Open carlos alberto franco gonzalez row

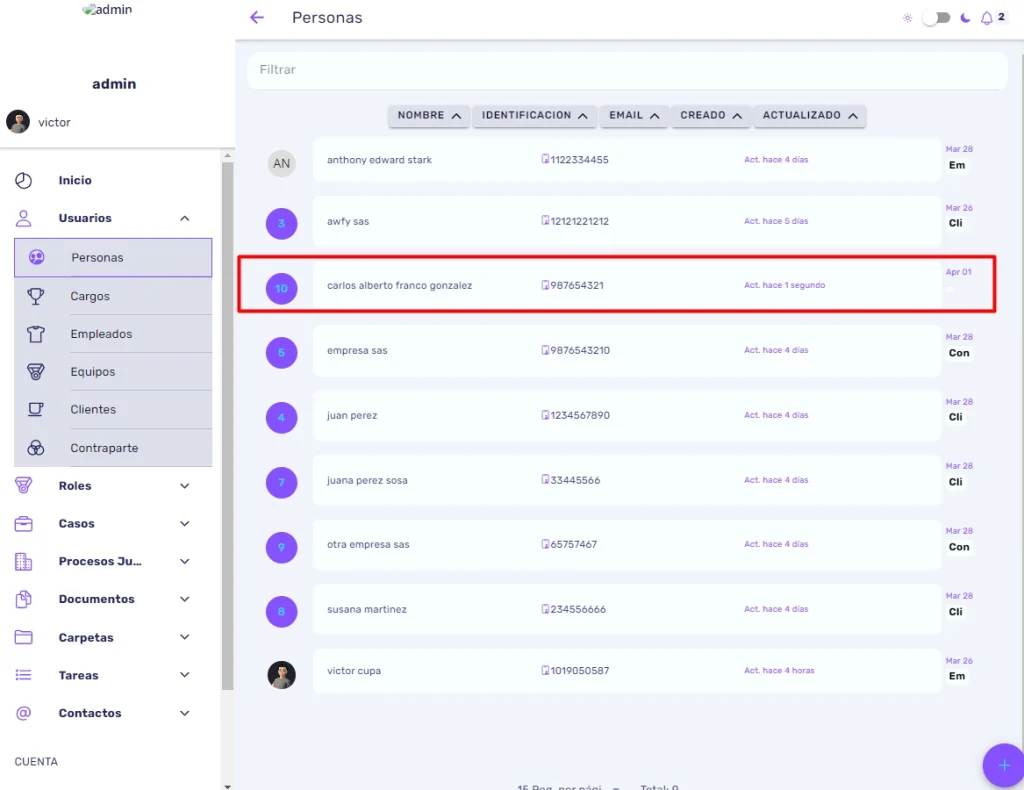pos(627,285)
